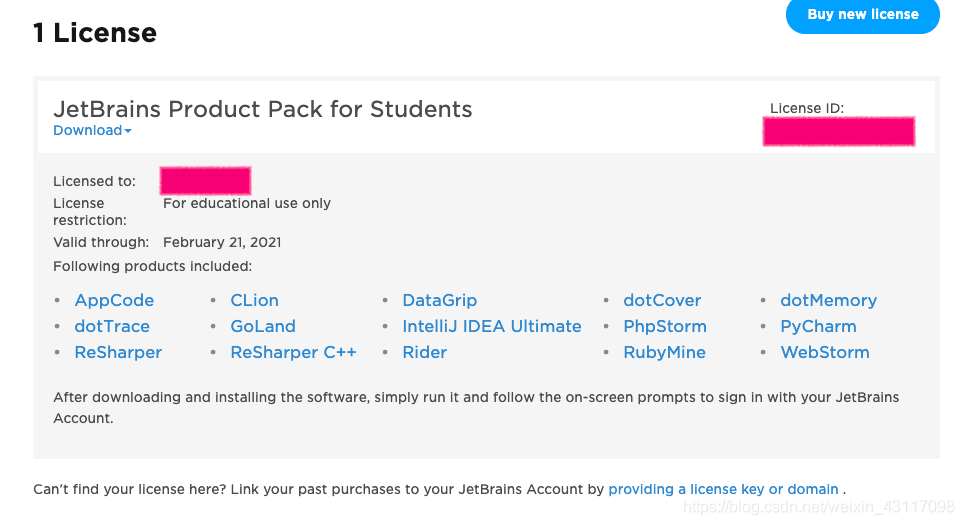Follow 'providing a license key or domain' link
Image resolution: width=964 pixels, height=525 pixels.
click(723, 489)
